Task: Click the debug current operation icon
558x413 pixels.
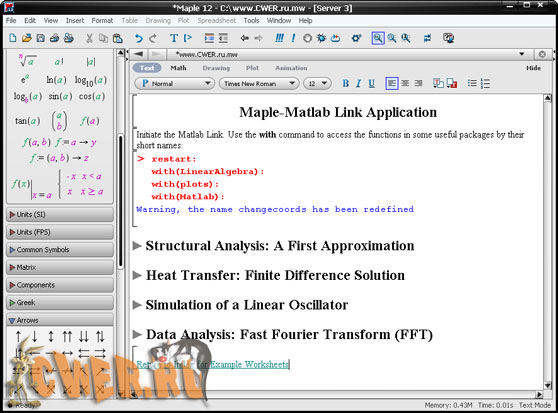Action: click(x=321, y=38)
